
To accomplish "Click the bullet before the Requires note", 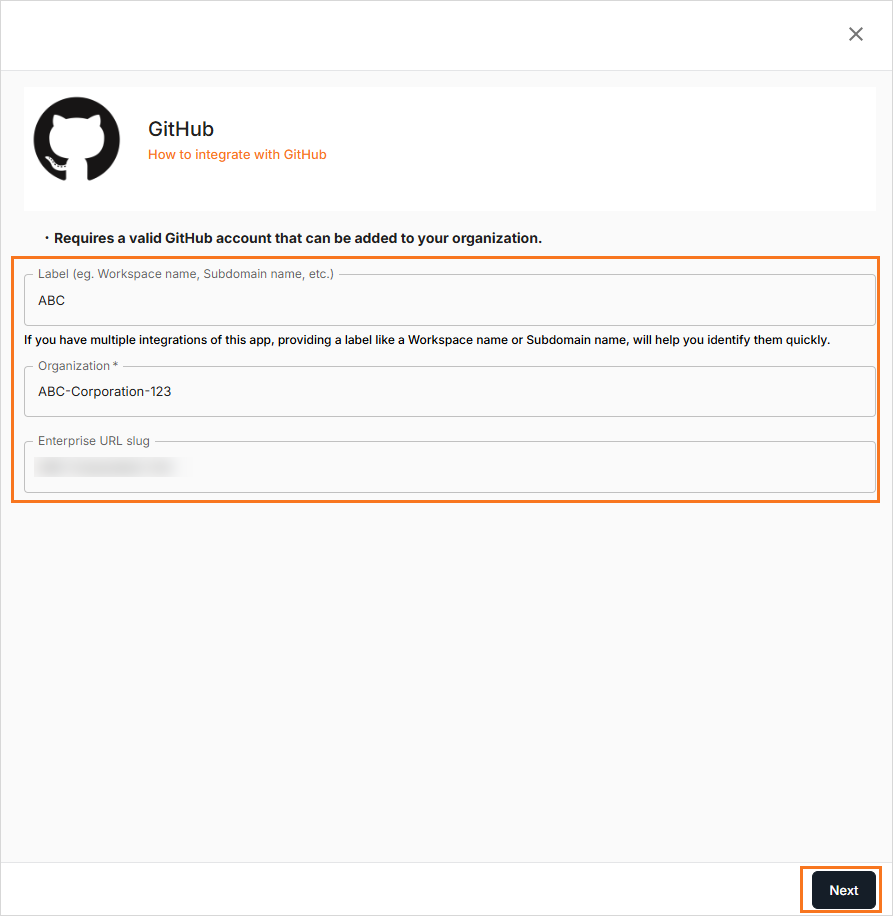I will click(x=47, y=238).
